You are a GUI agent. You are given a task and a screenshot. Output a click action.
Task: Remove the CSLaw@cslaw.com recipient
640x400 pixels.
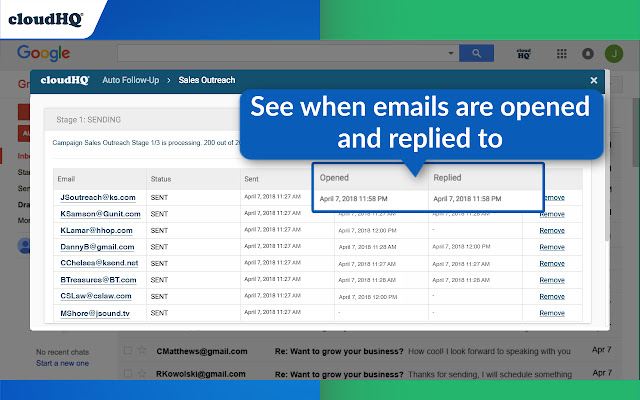point(552,296)
